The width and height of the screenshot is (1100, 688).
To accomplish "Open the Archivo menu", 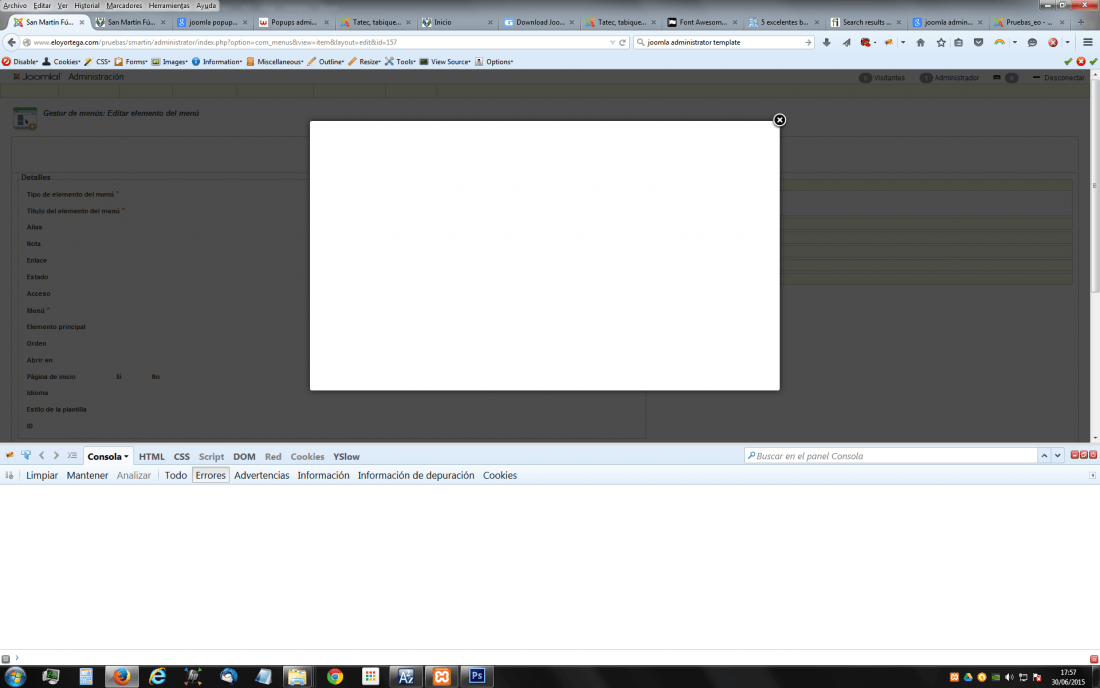I will click(15, 6).
